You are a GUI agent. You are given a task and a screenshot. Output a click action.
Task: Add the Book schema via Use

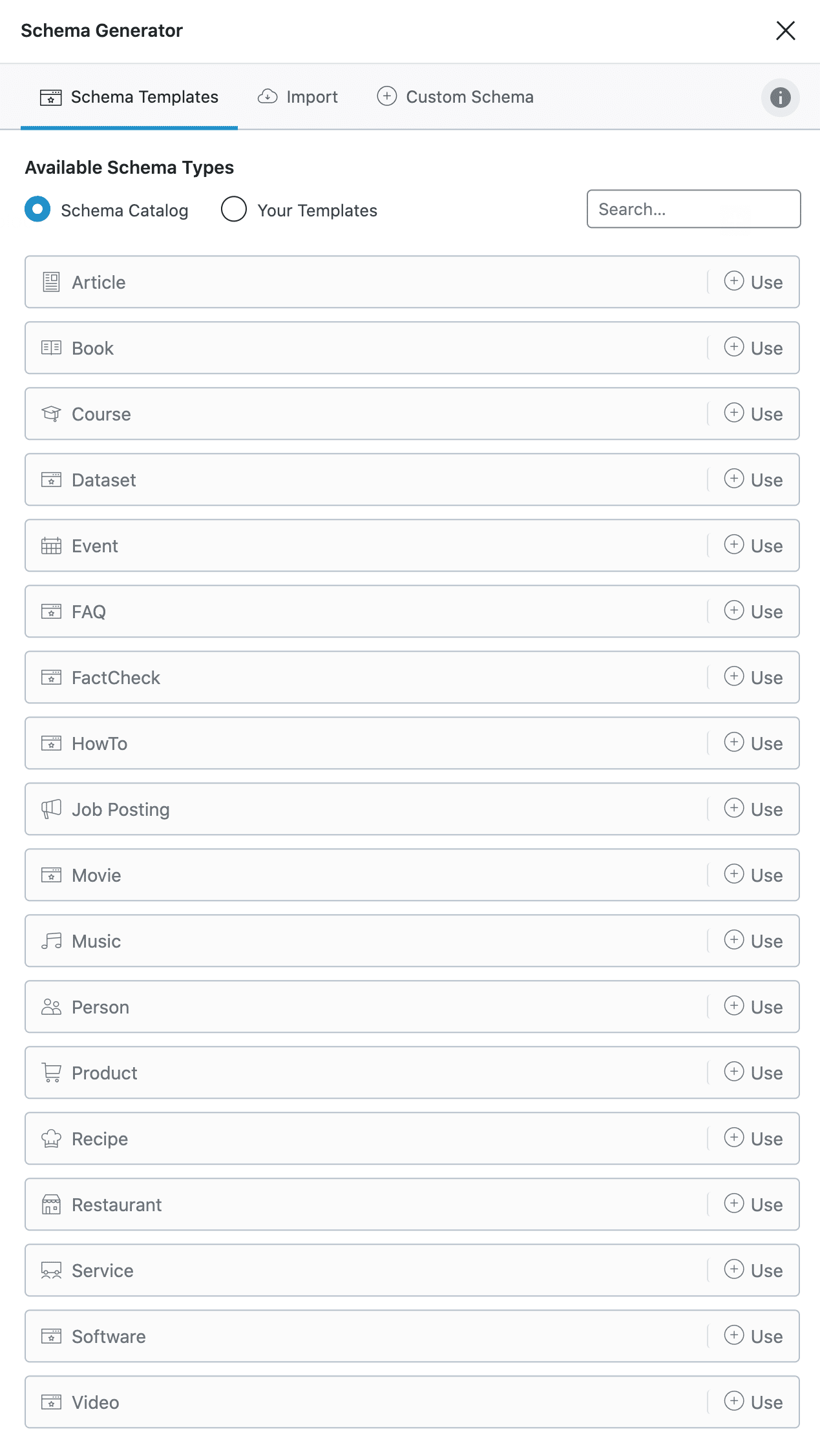[753, 348]
